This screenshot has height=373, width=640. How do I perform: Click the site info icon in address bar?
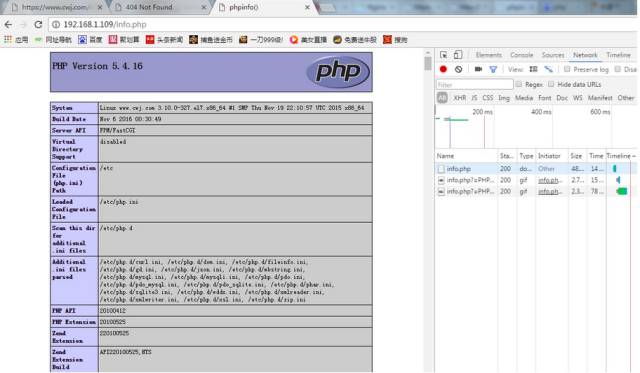pyautogui.click(x=56, y=24)
